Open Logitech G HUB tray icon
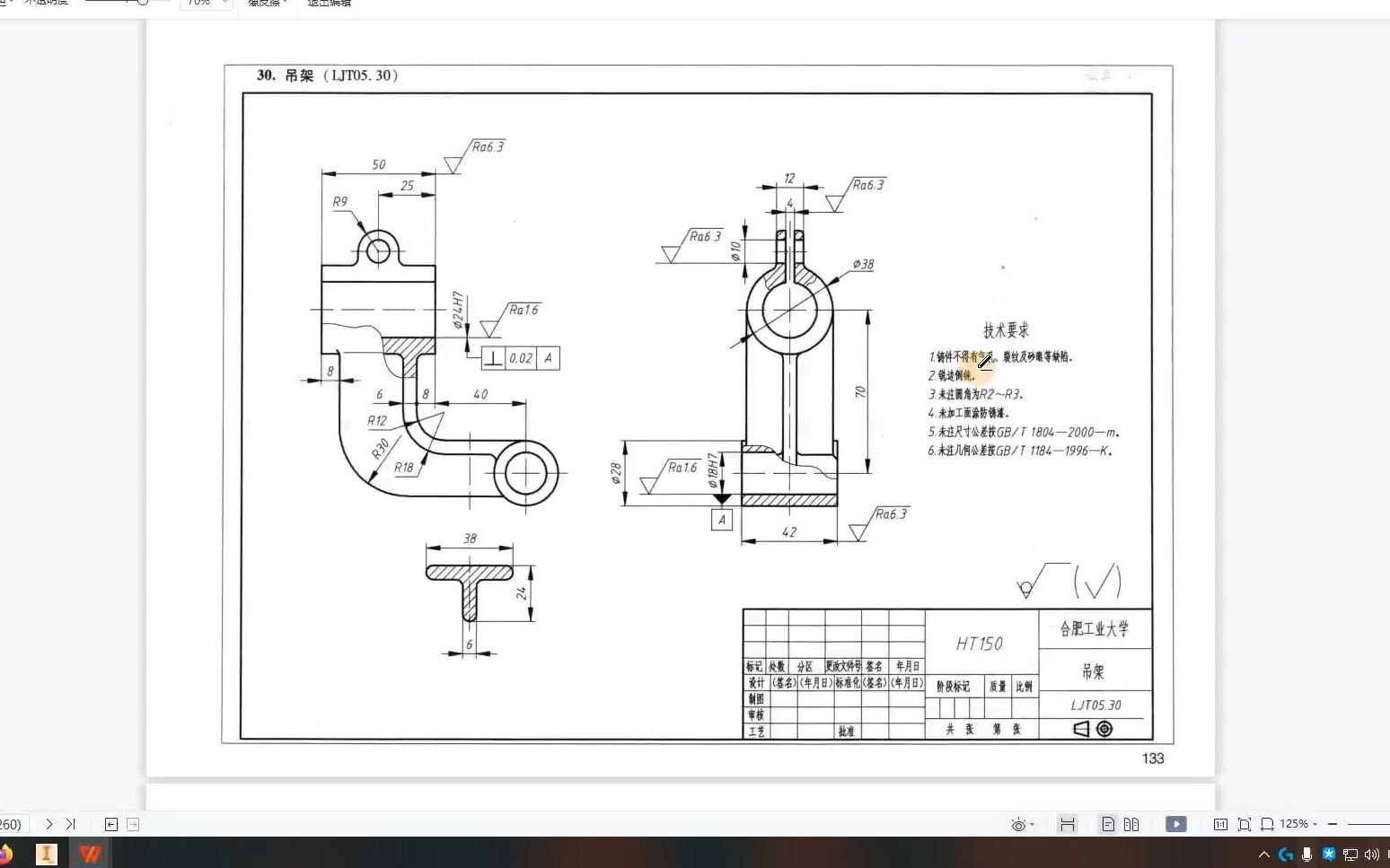 [x=1286, y=855]
